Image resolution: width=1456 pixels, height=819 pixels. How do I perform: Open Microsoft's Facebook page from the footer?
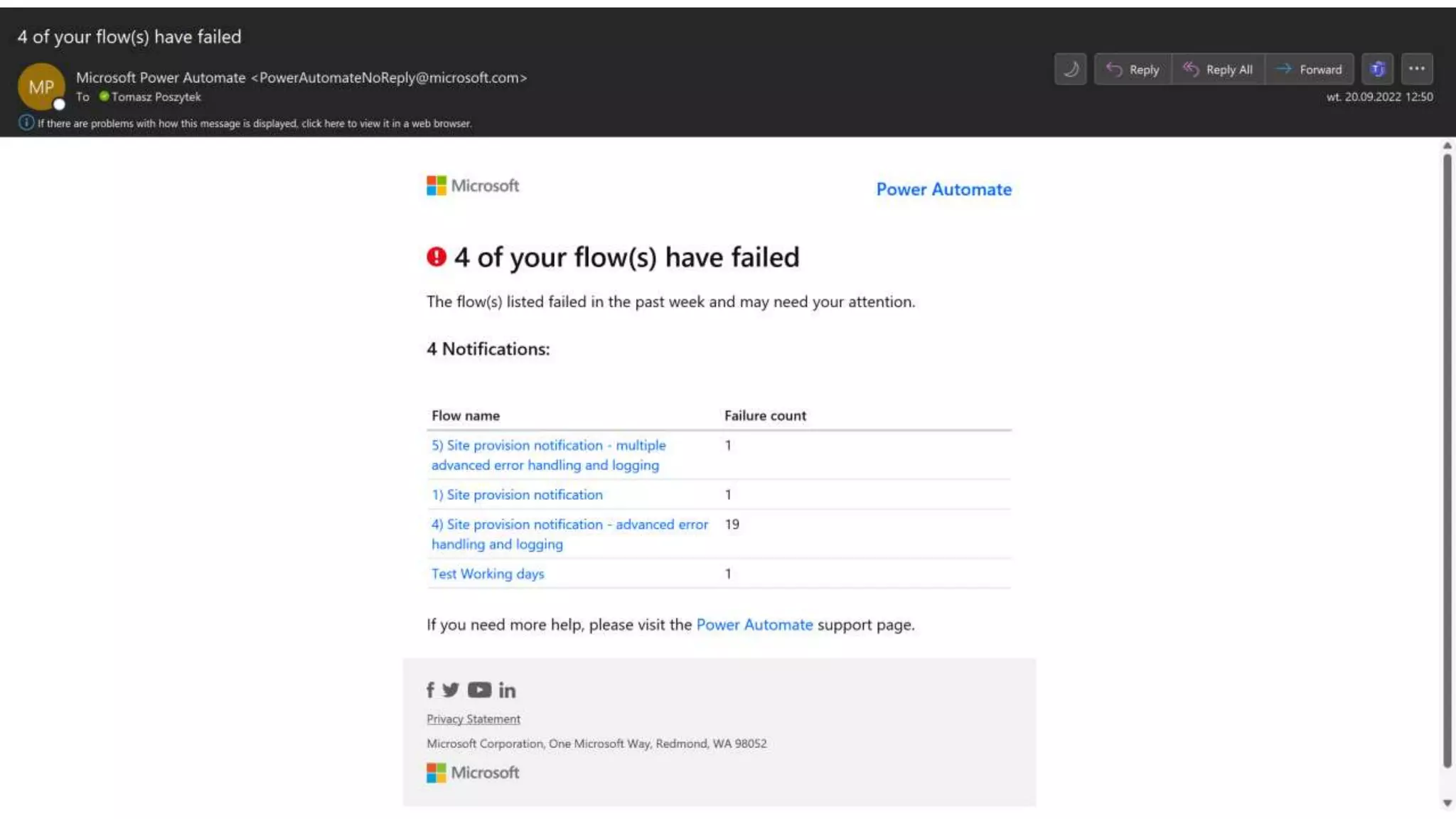click(430, 690)
